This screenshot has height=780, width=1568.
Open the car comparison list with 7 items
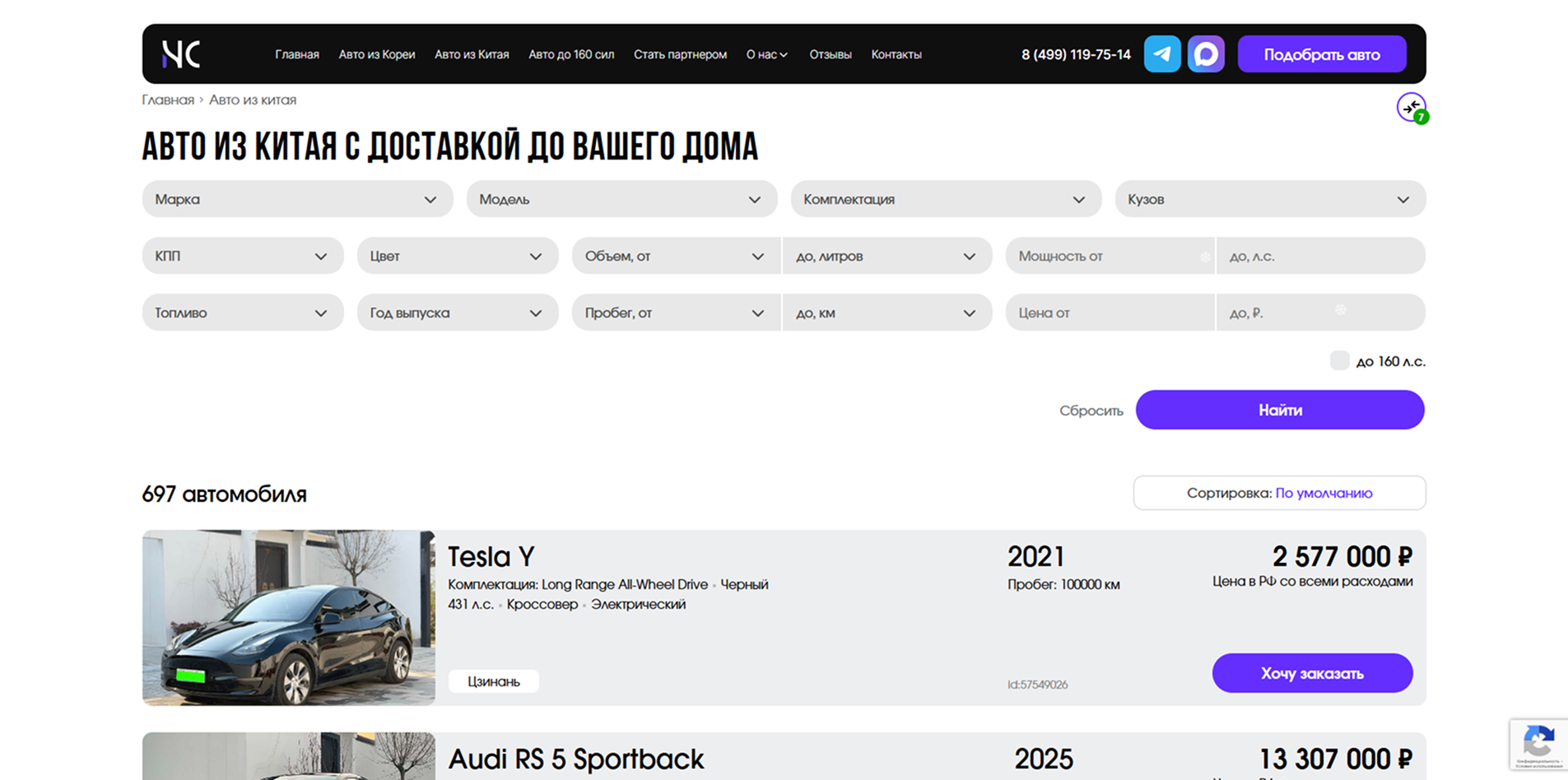coord(1410,108)
